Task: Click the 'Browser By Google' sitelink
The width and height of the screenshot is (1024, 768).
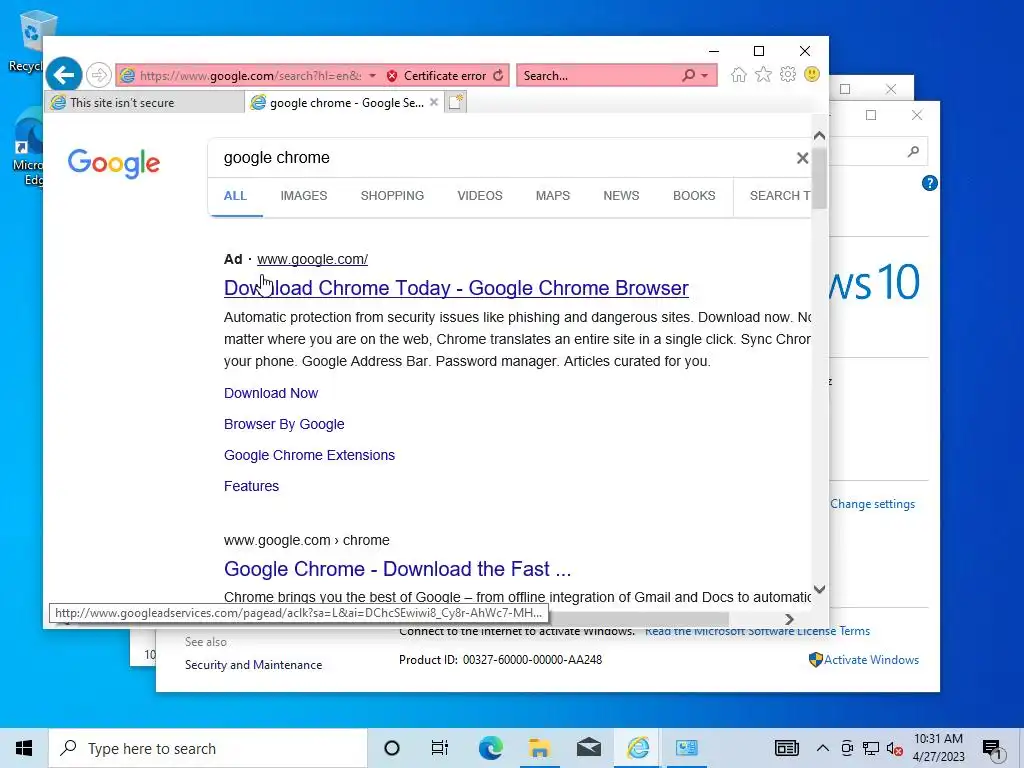Action: (x=284, y=424)
